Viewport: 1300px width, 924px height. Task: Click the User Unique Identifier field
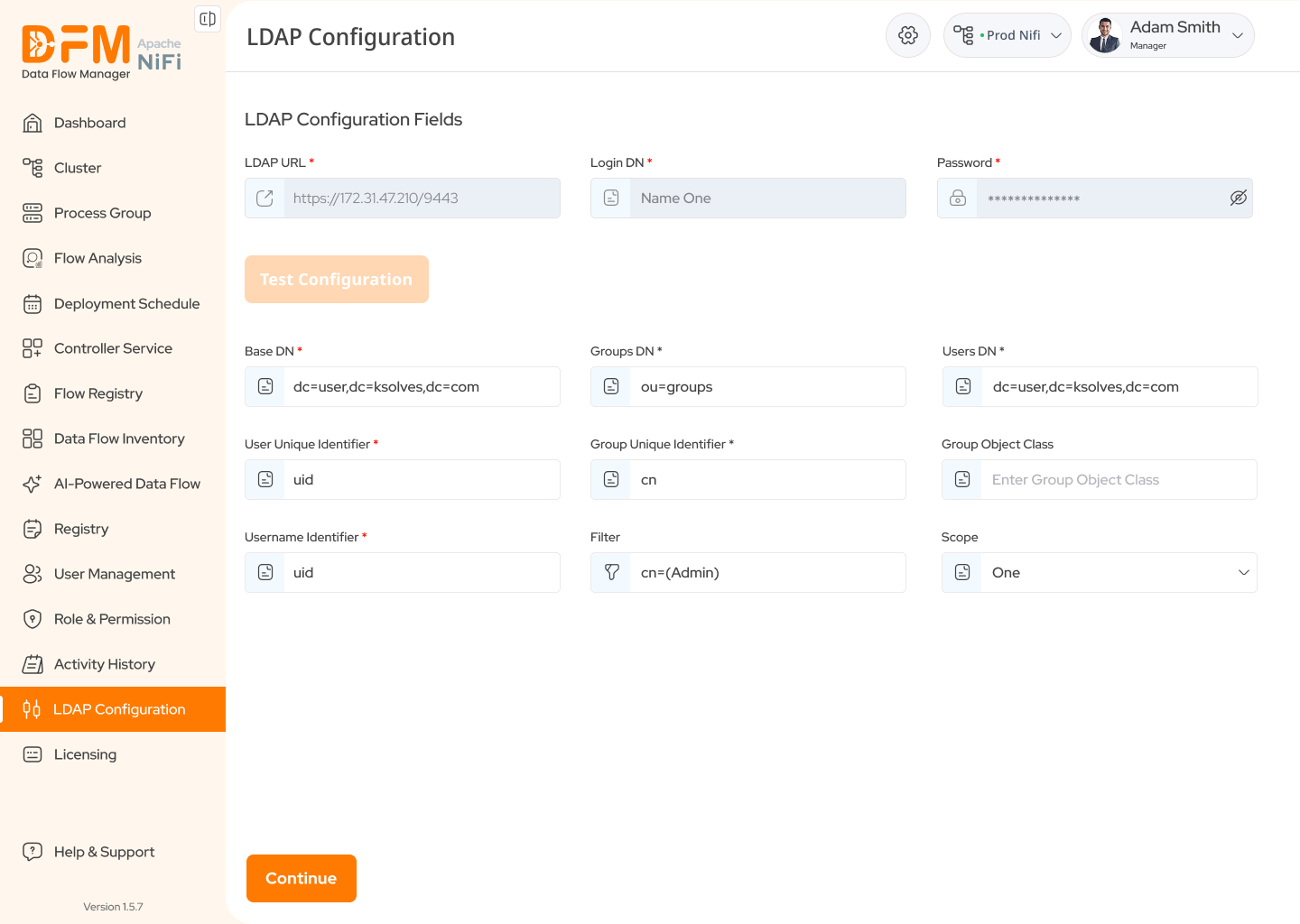403,479
